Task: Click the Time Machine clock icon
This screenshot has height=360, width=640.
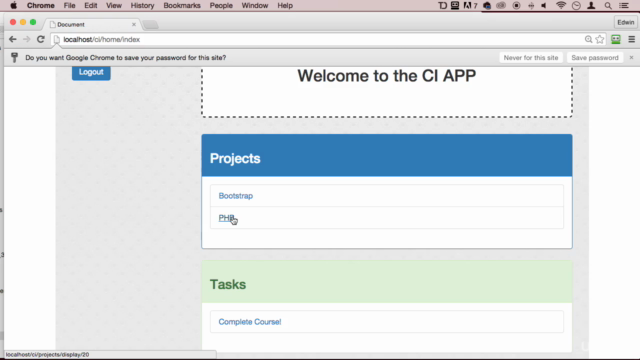Action: [x=576, y=5]
